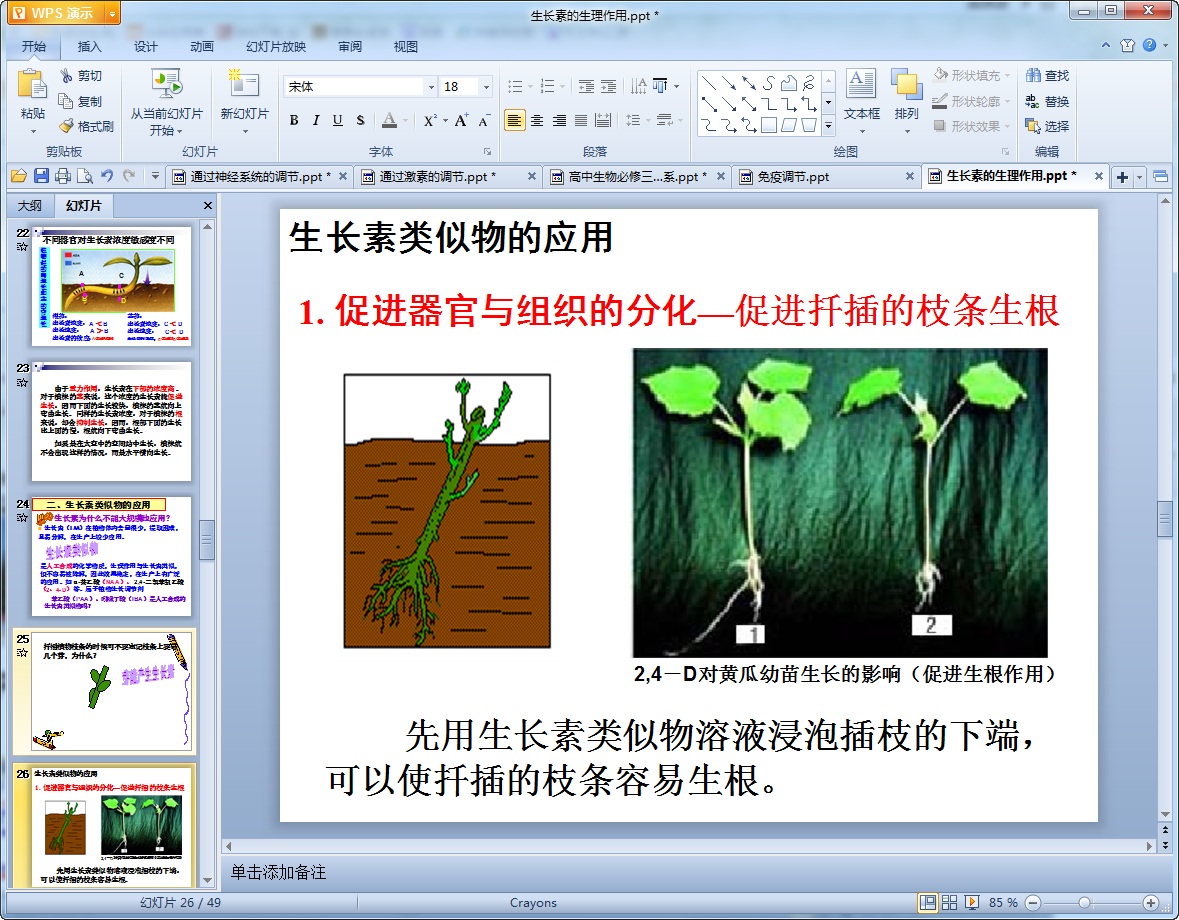Toggle center text alignment
The width and height of the screenshot is (1179, 920).
tap(537, 120)
